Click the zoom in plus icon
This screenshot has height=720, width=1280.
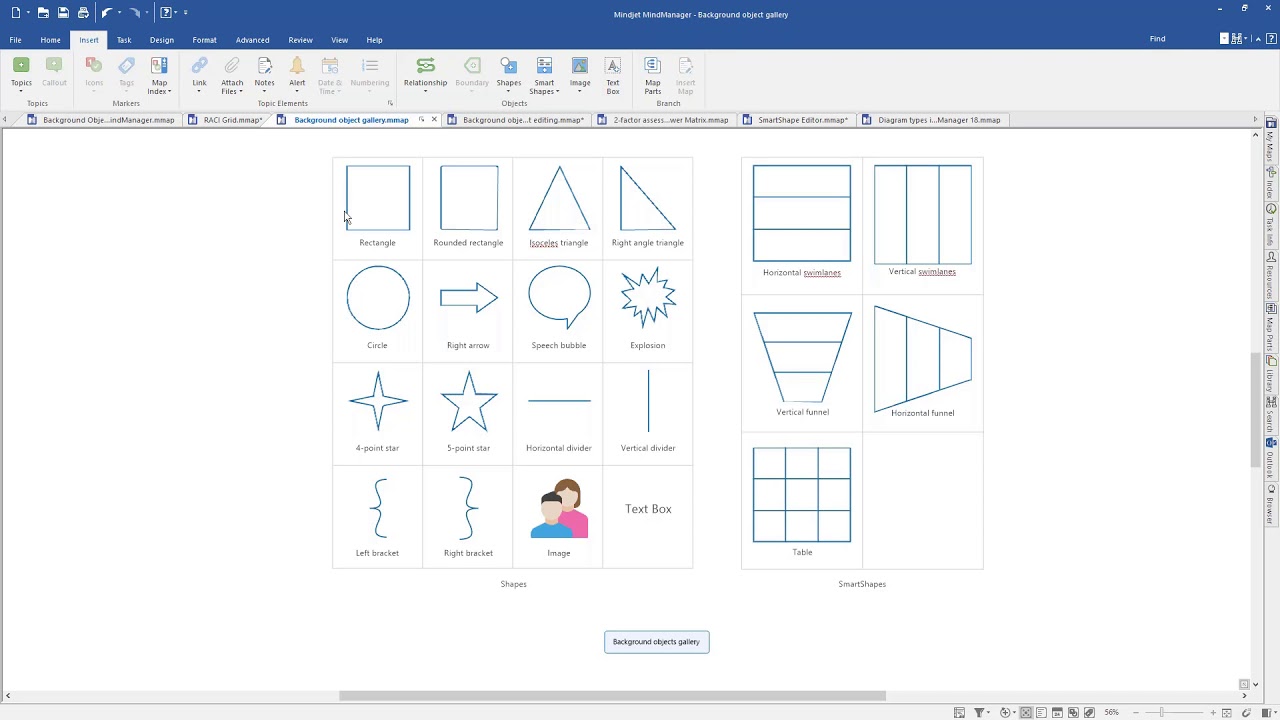click(1213, 713)
